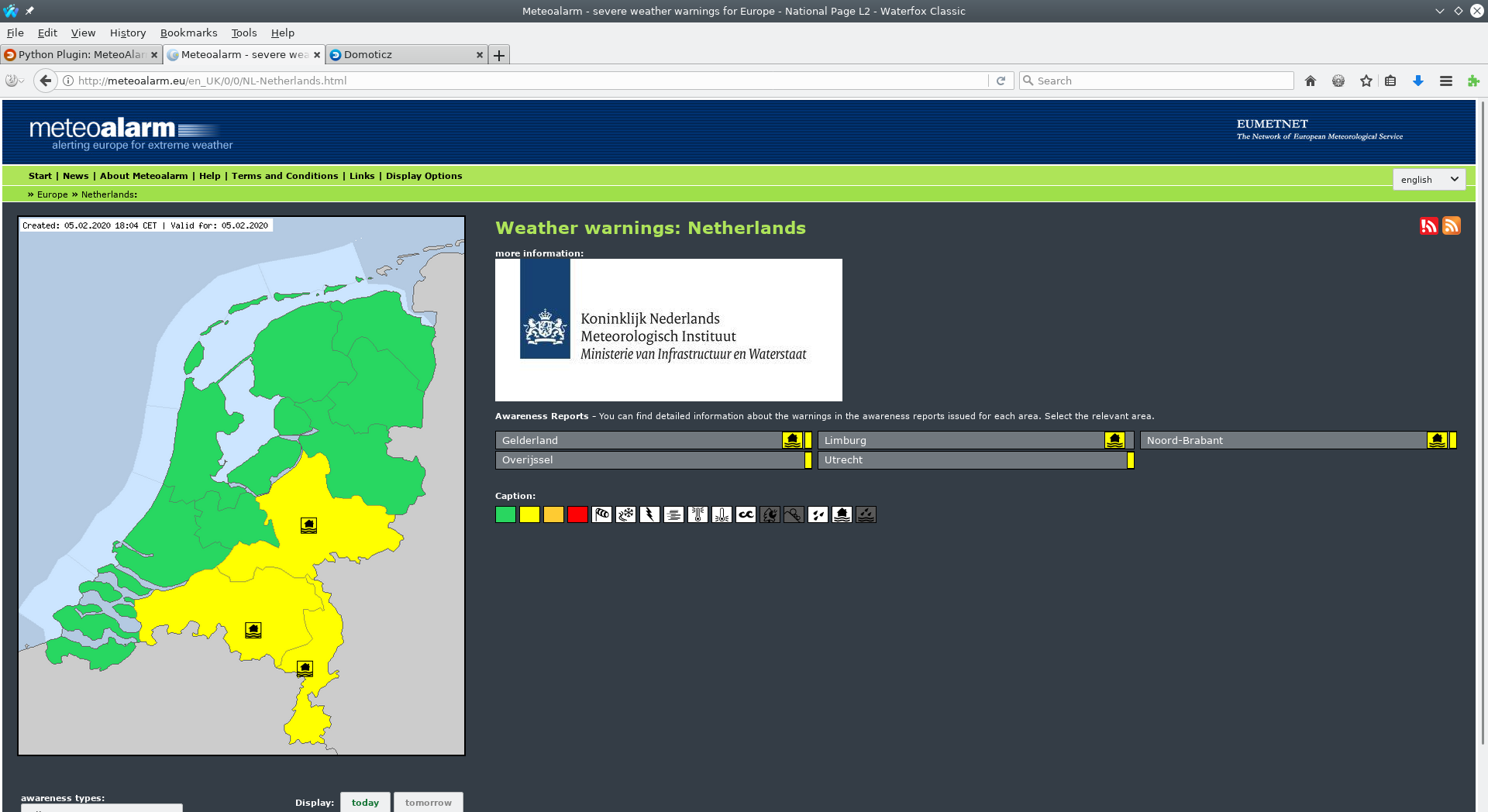Click the flood icon on Noord-Brabant map region
Image resolution: width=1488 pixels, height=812 pixels.
pyautogui.click(x=253, y=630)
